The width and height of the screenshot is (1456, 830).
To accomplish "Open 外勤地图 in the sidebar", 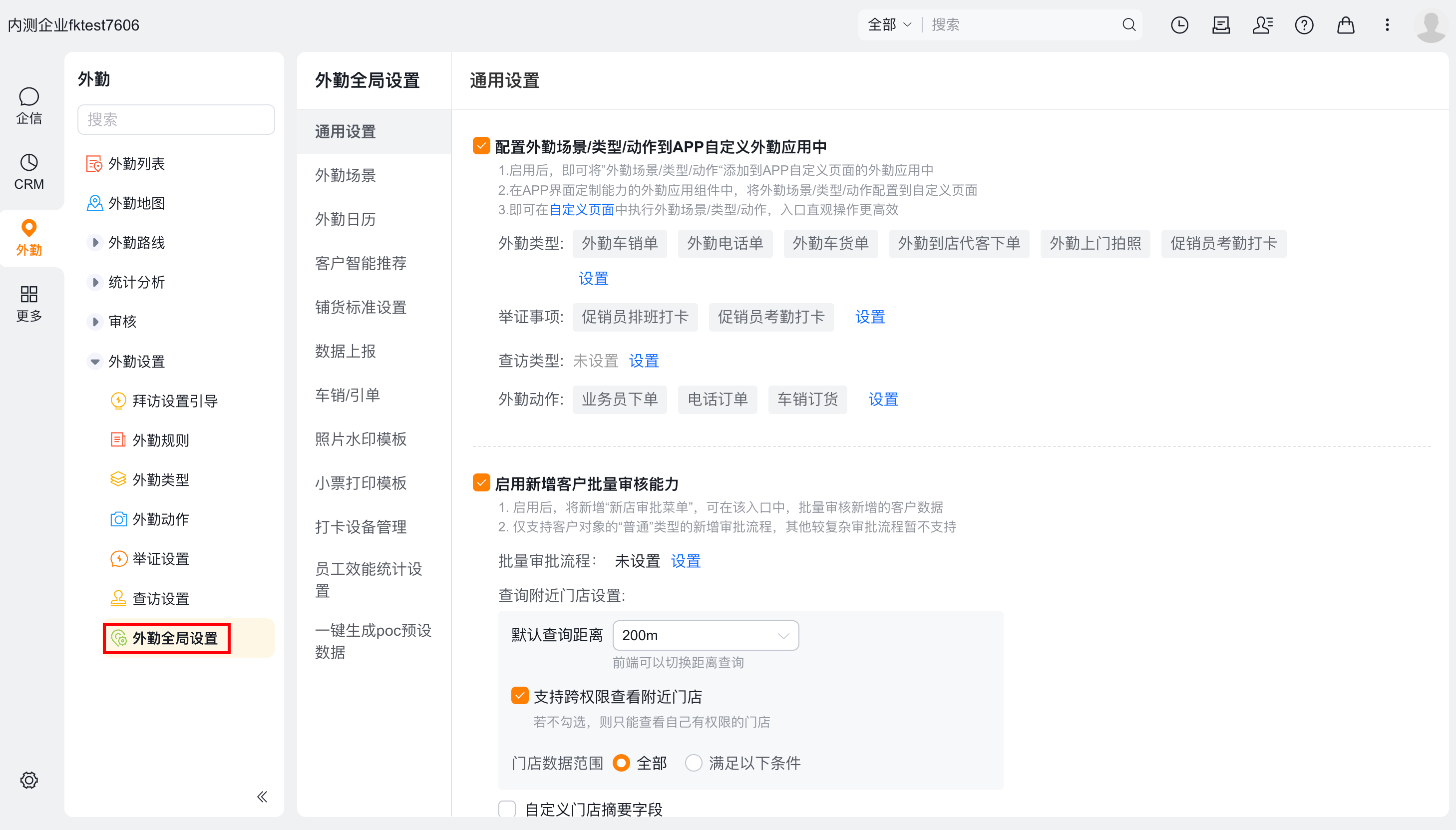I will coord(125,203).
